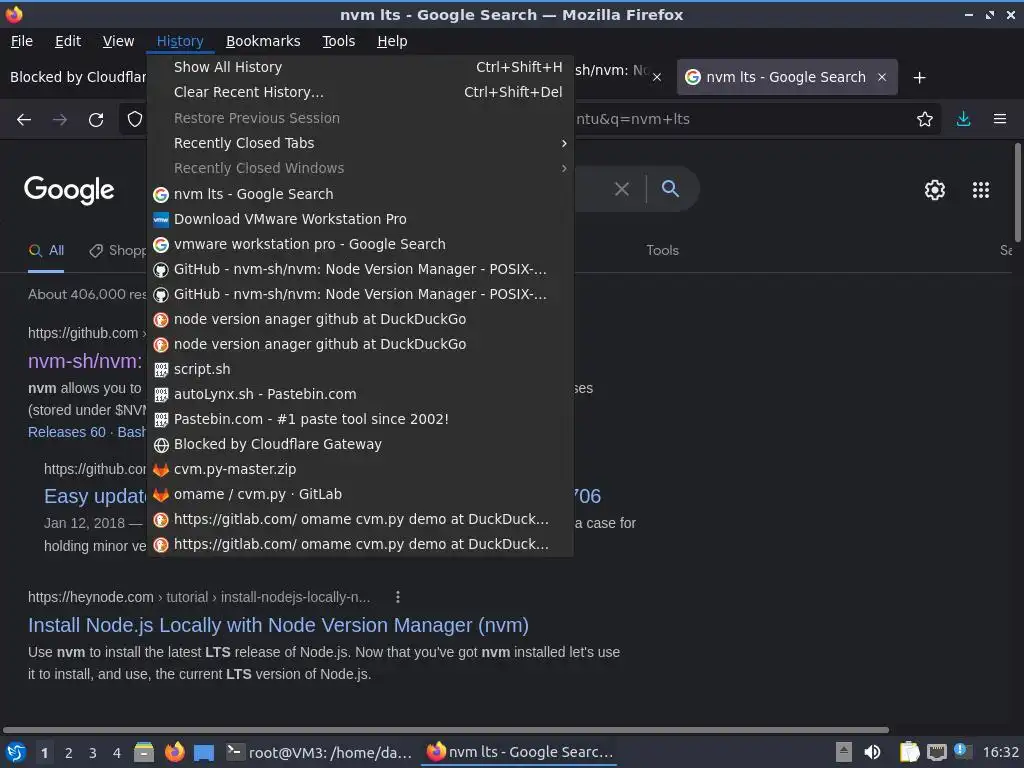Open the Google apps grid
Screen dimensions: 1024x768
tap(980, 190)
